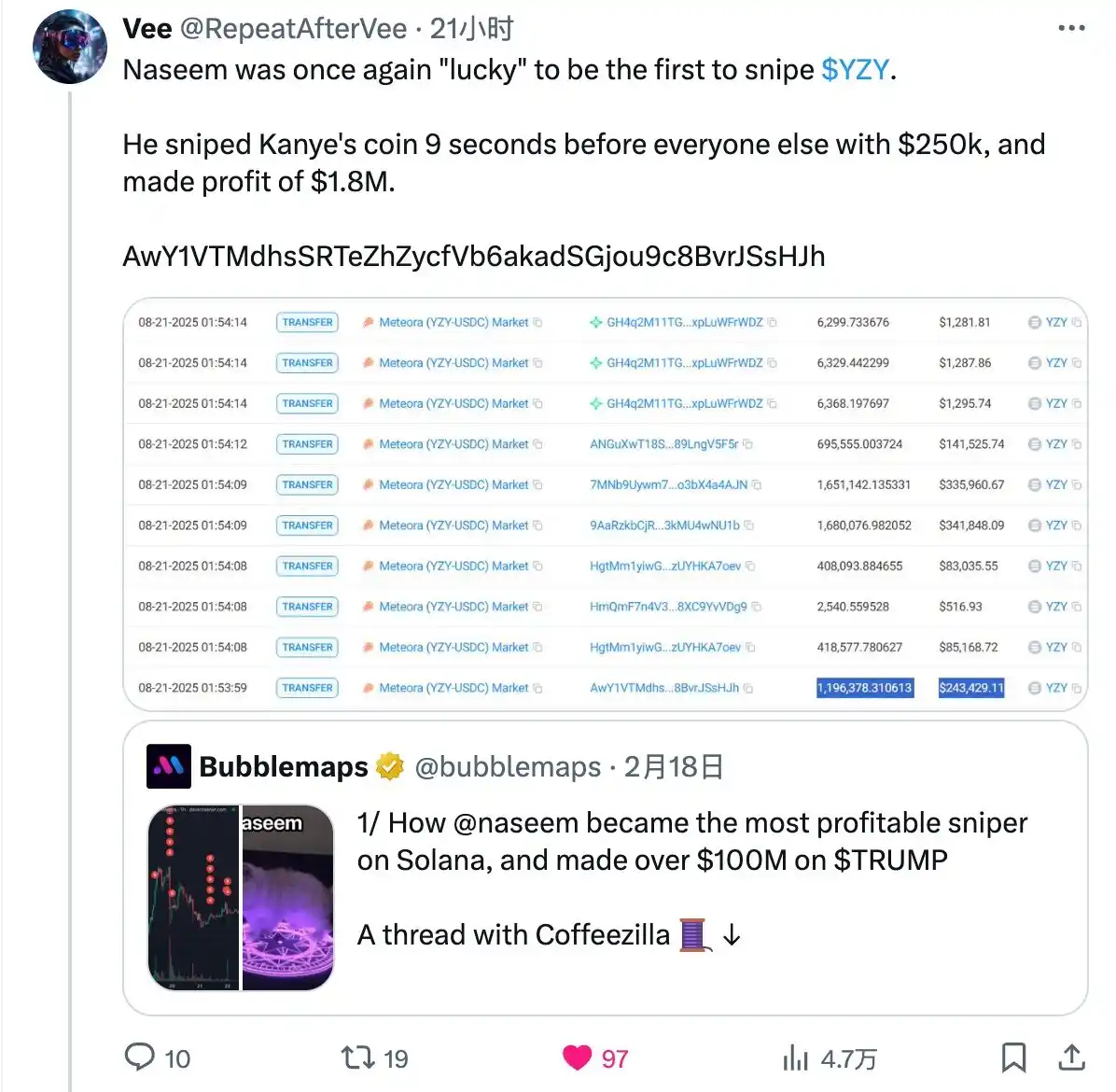The height and width of the screenshot is (1092, 1116).
Task: Click the highlighted $243,429.11 value
Action: (971, 688)
